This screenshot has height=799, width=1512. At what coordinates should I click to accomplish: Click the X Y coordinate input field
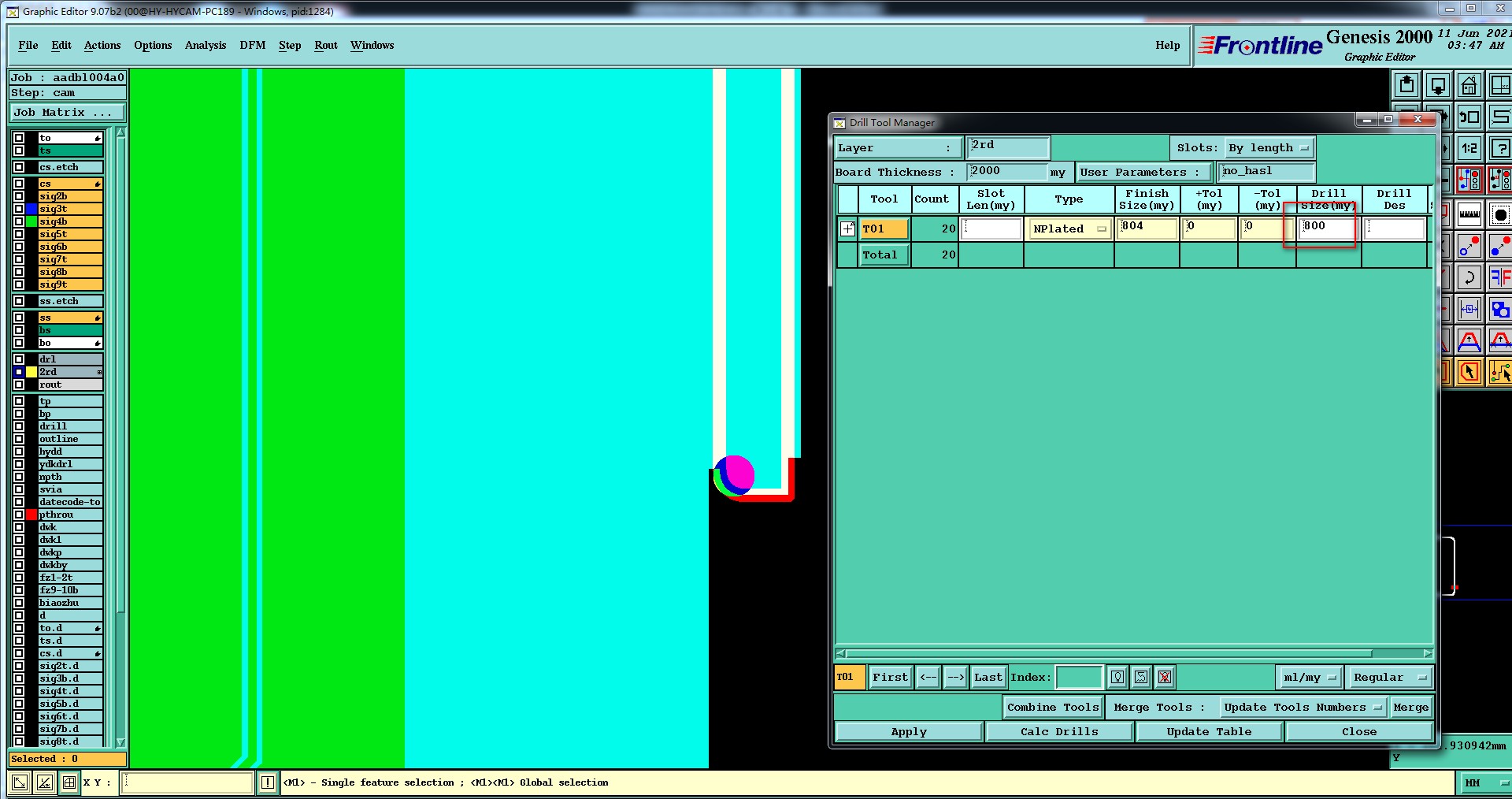(187, 782)
